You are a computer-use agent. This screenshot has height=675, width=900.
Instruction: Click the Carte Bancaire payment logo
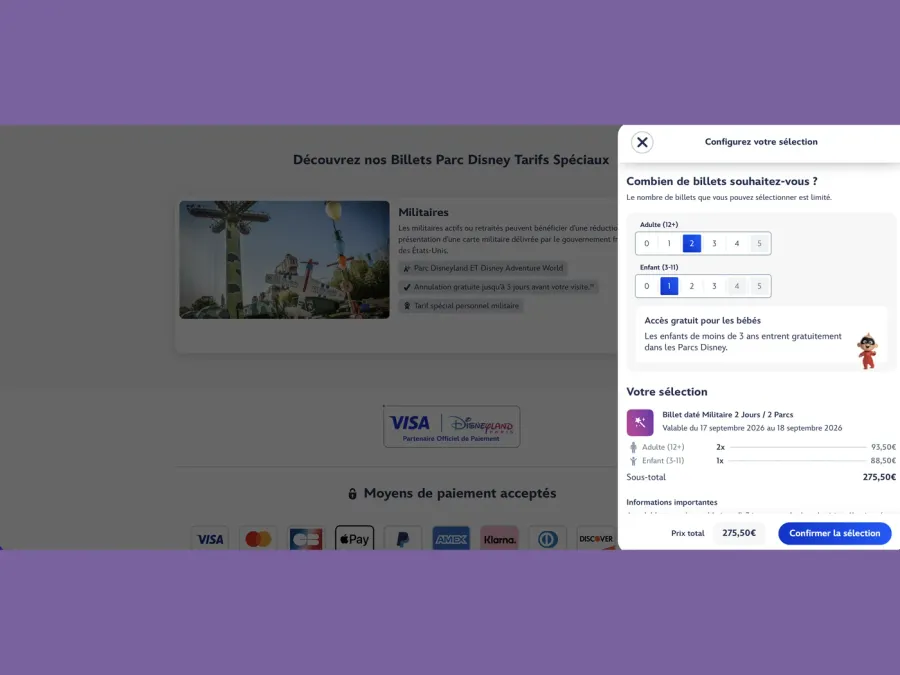(x=306, y=539)
